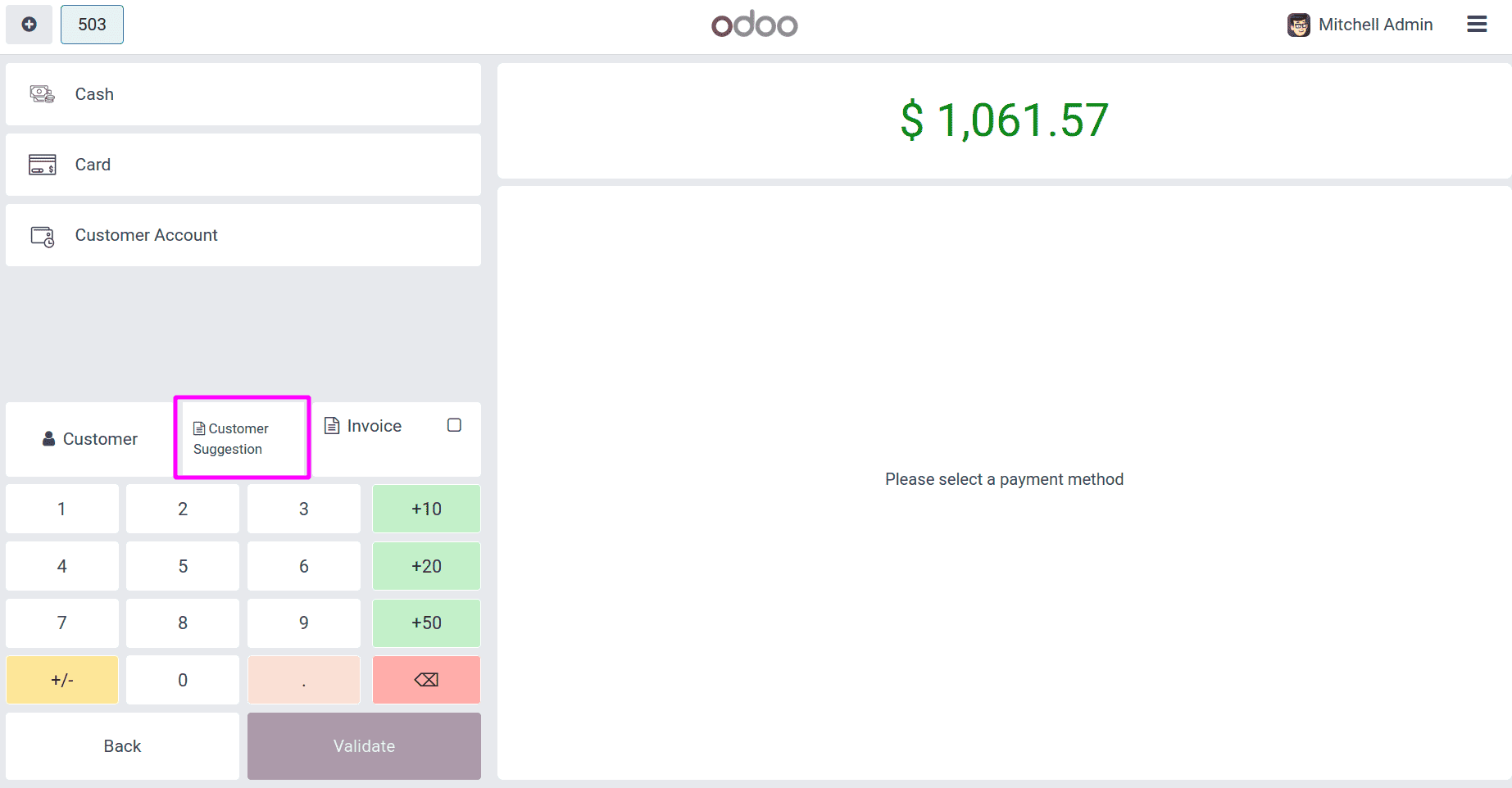
Task: Tap numpad key 4
Action: [x=61, y=566]
